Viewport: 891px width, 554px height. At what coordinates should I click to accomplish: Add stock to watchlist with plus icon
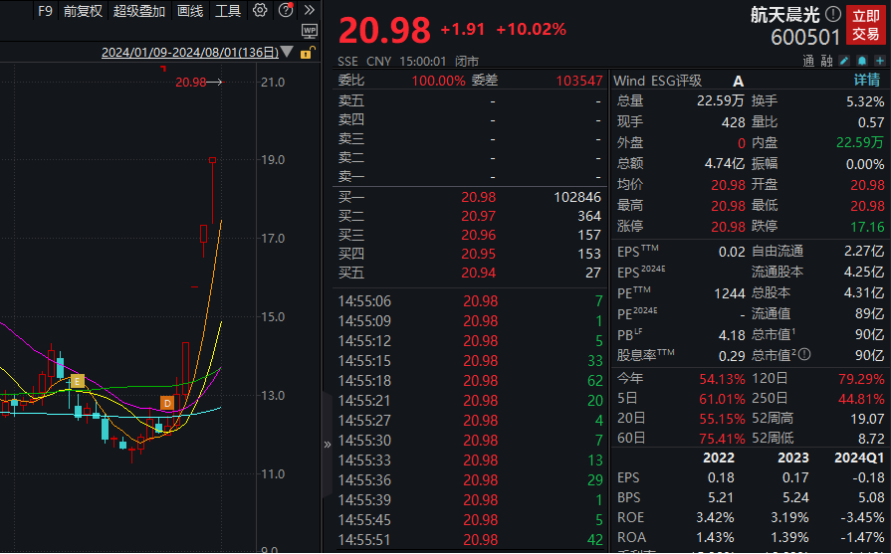(x=878, y=61)
